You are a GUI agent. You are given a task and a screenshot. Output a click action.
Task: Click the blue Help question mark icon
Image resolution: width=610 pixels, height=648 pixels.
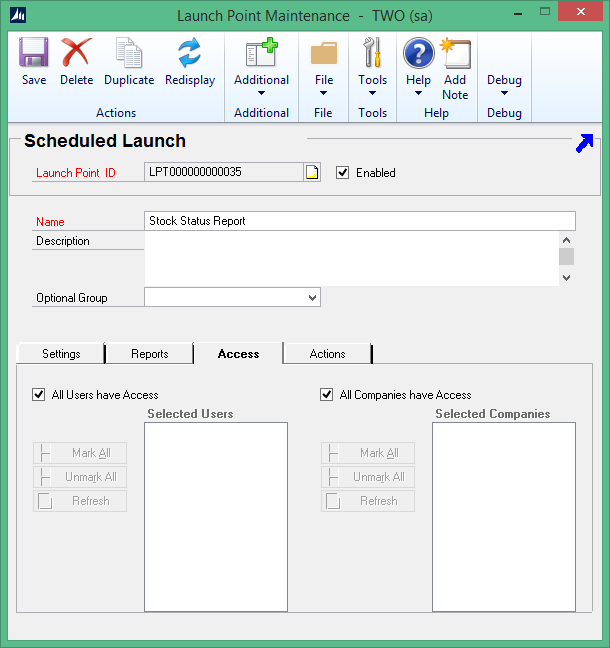click(418, 53)
